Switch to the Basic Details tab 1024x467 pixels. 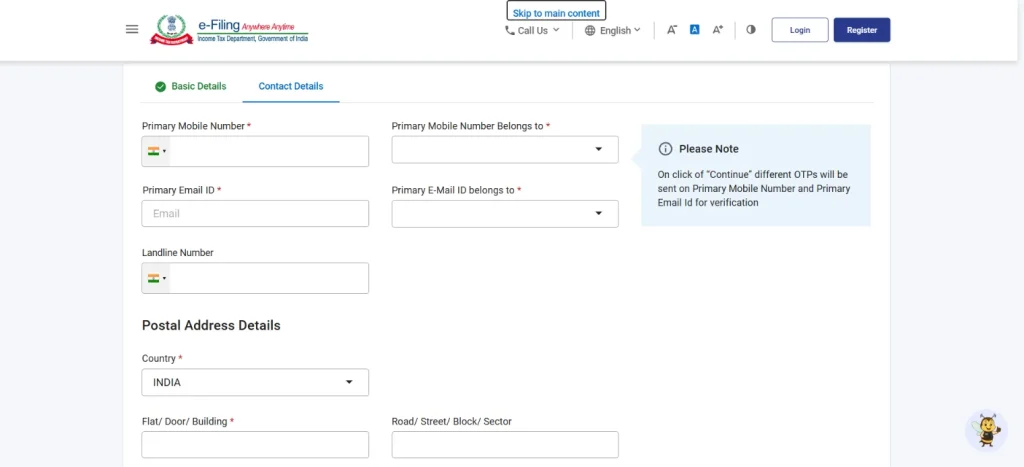[x=191, y=86]
